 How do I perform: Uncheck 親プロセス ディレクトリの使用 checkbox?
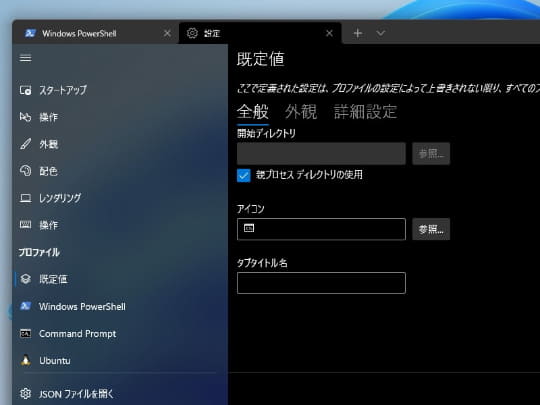244,175
